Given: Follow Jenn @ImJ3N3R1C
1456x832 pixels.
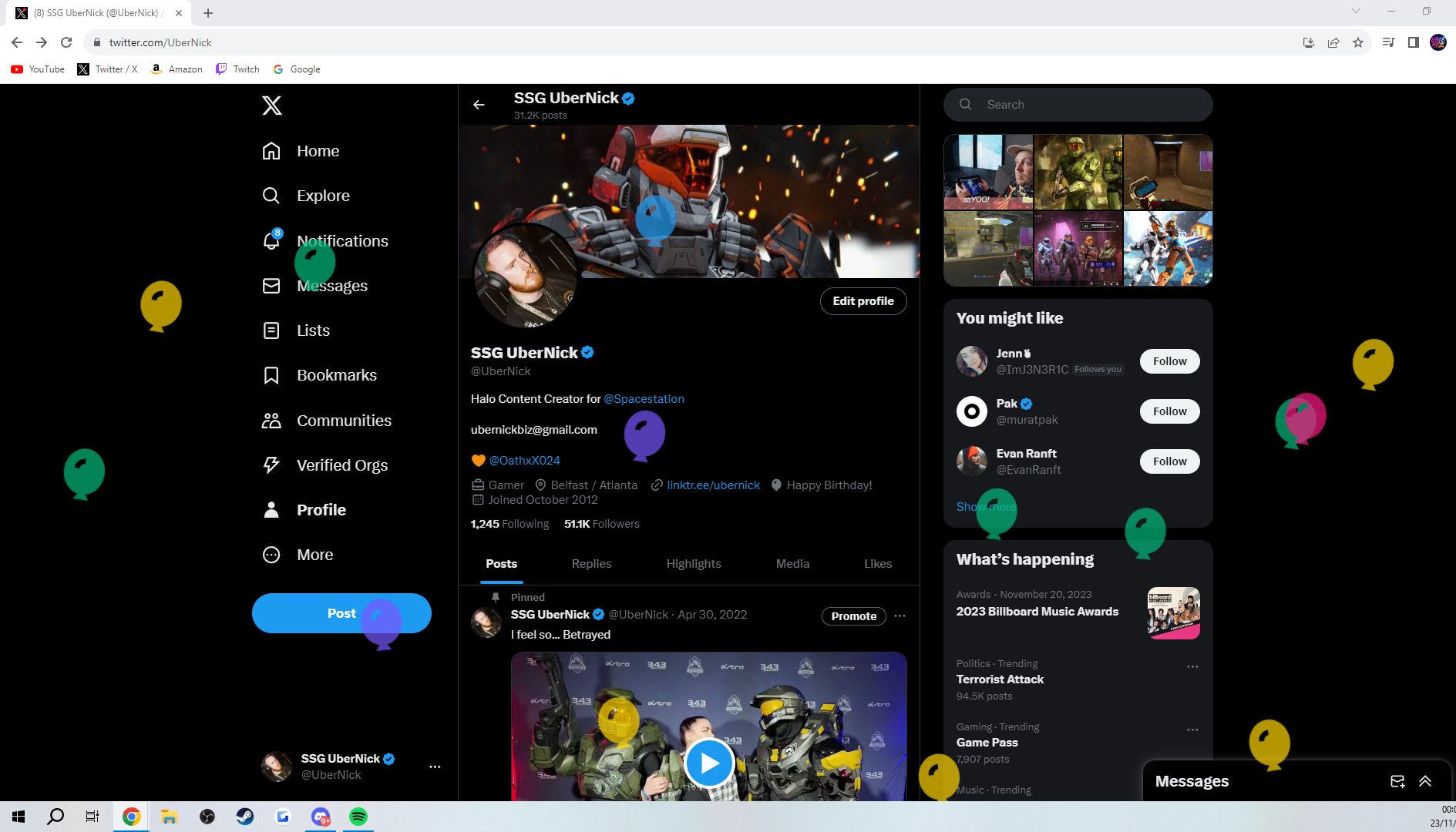Looking at the screenshot, I should pos(1169,361).
